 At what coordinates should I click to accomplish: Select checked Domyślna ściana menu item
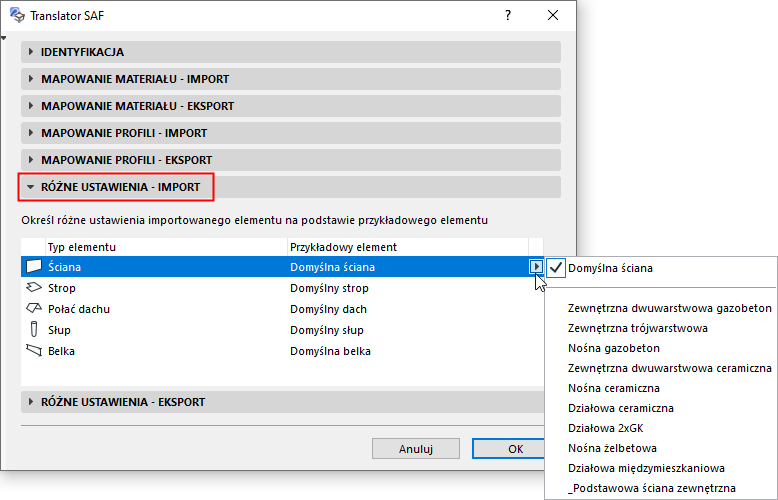click(x=661, y=268)
